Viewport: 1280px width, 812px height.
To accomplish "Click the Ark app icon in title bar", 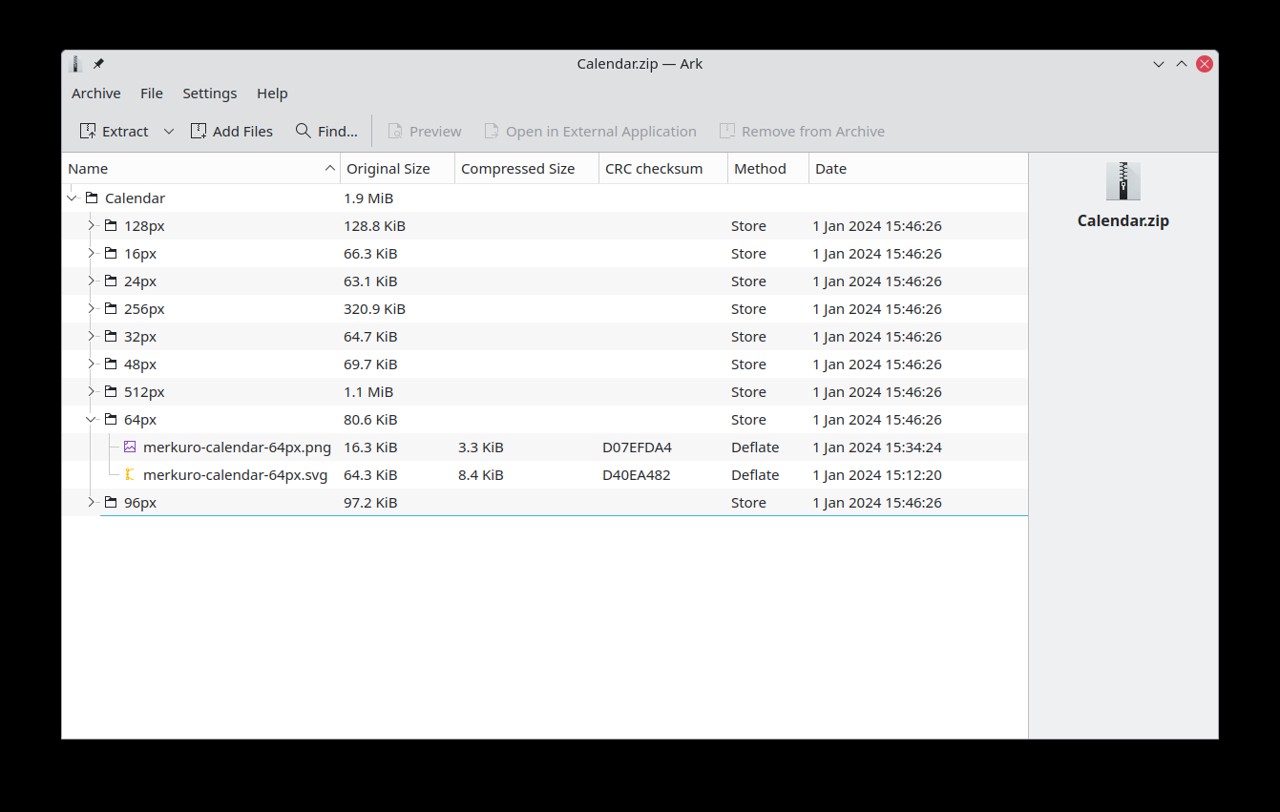I will coord(76,64).
